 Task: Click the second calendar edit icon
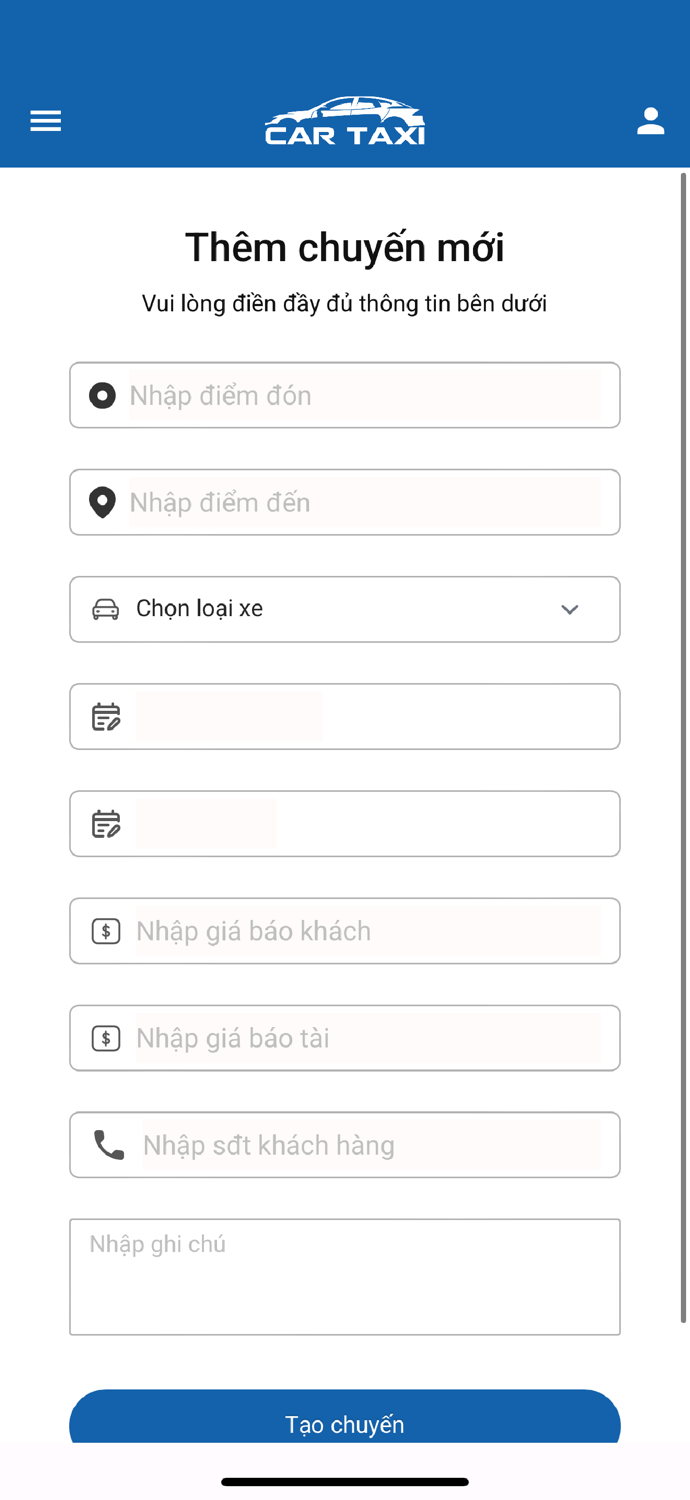click(106, 823)
